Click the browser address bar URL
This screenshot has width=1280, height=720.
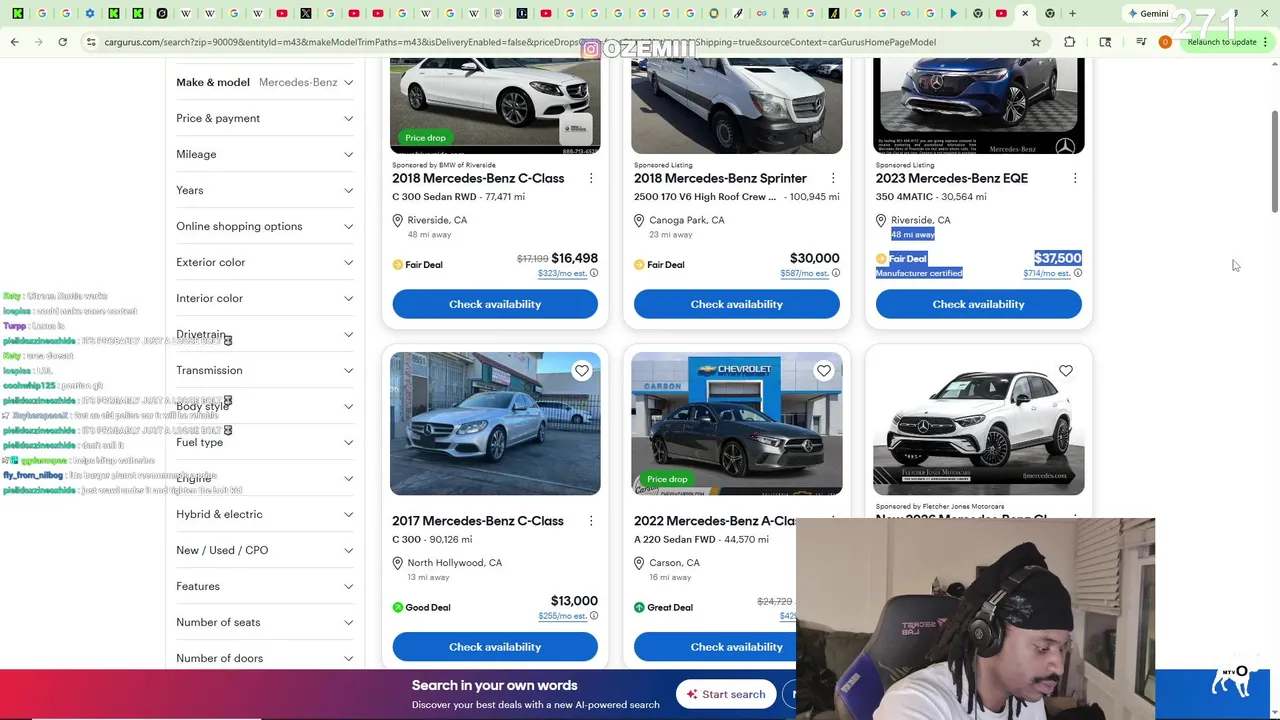(520, 42)
